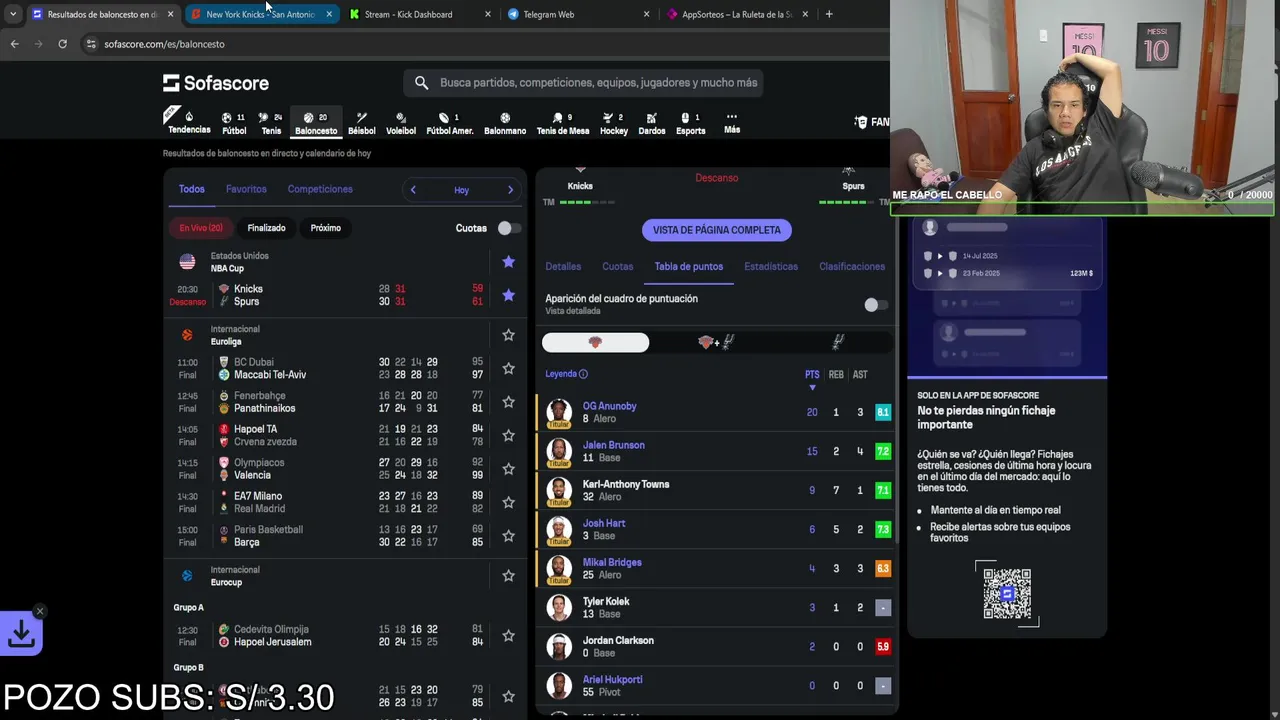Screen dimensions: 1280x720
Task: Open the Esports category
Action: coord(691,123)
